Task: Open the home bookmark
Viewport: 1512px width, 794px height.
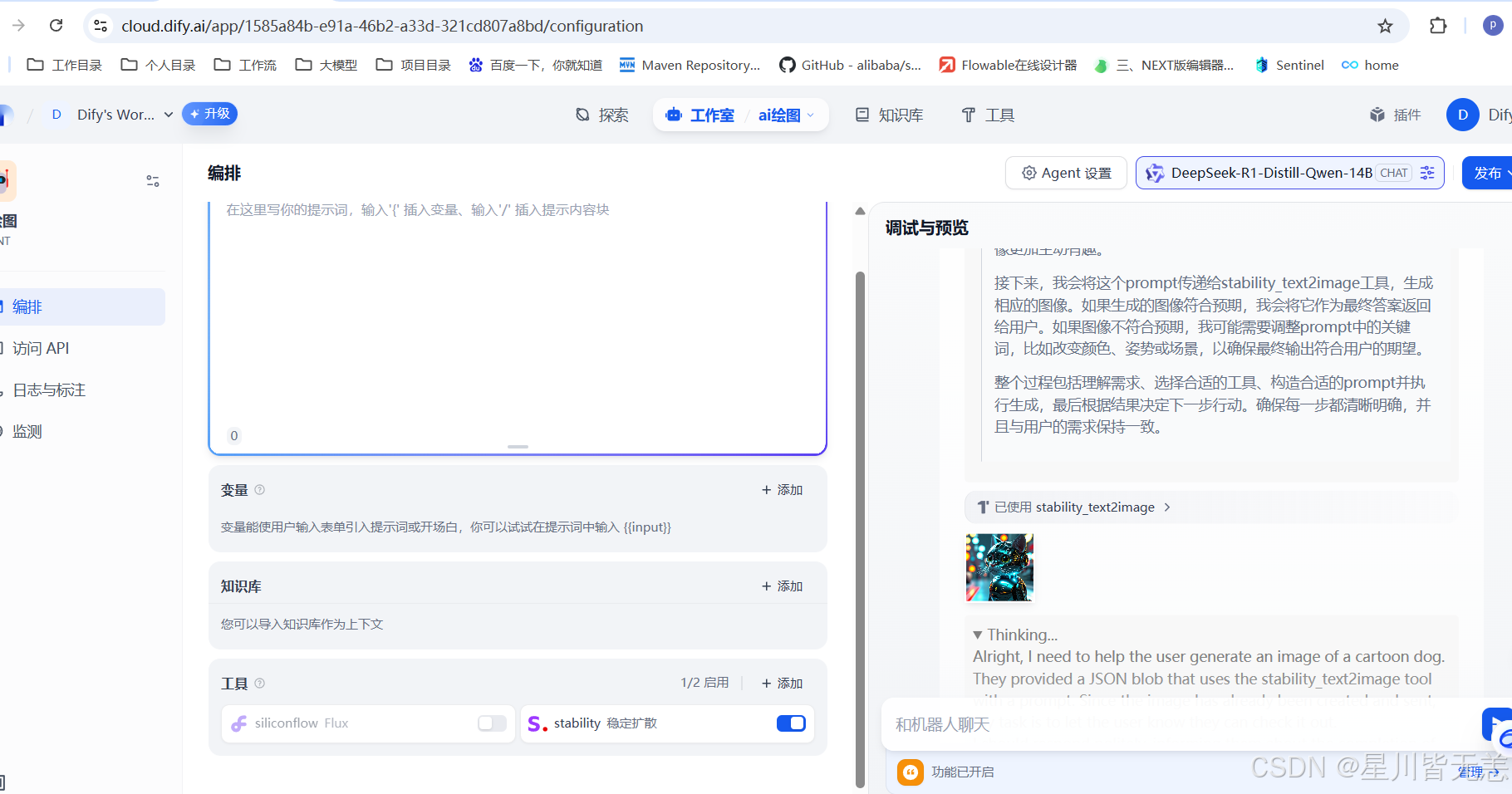Action: [1370, 65]
